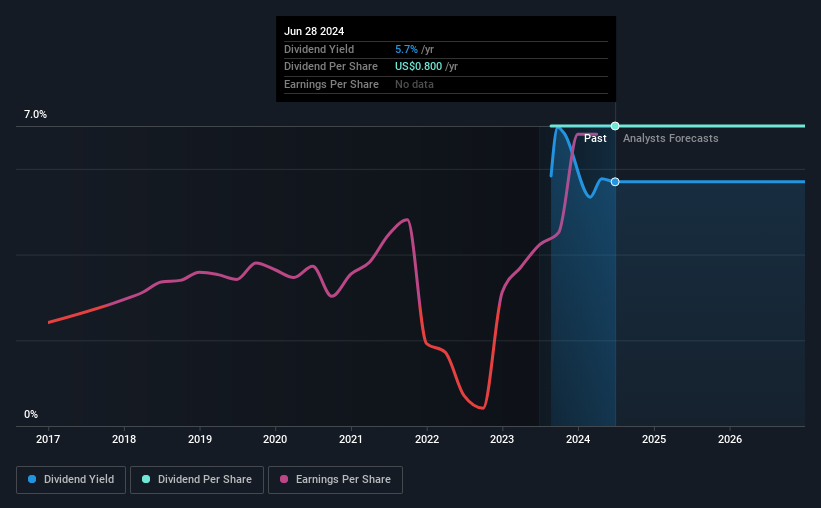The image size is (821, 508).
Task: Click the tooltip 'Earnings Per Share' row label
Action: 331,84
